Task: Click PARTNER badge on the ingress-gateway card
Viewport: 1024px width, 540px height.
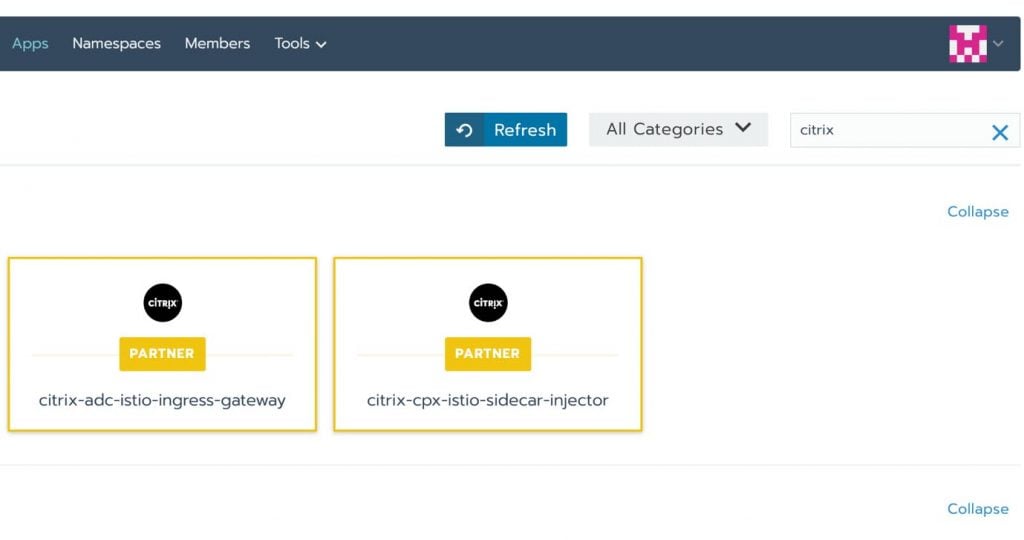Action: 162,353
